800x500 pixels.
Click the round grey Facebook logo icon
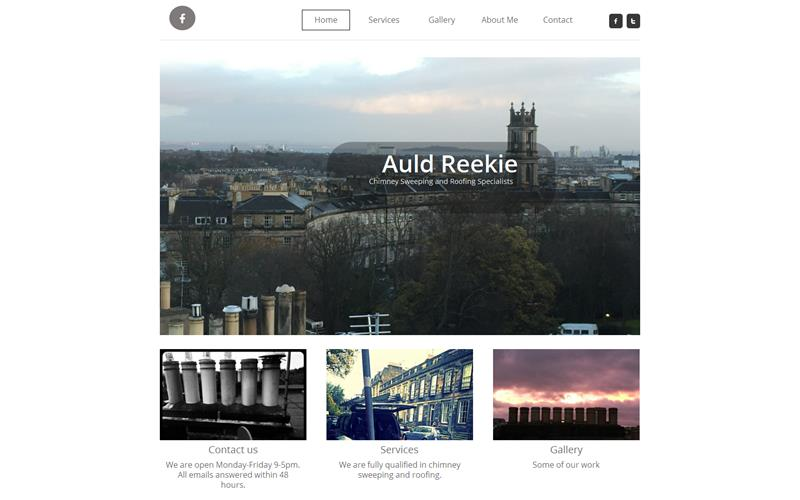click(x=182, y=18)
